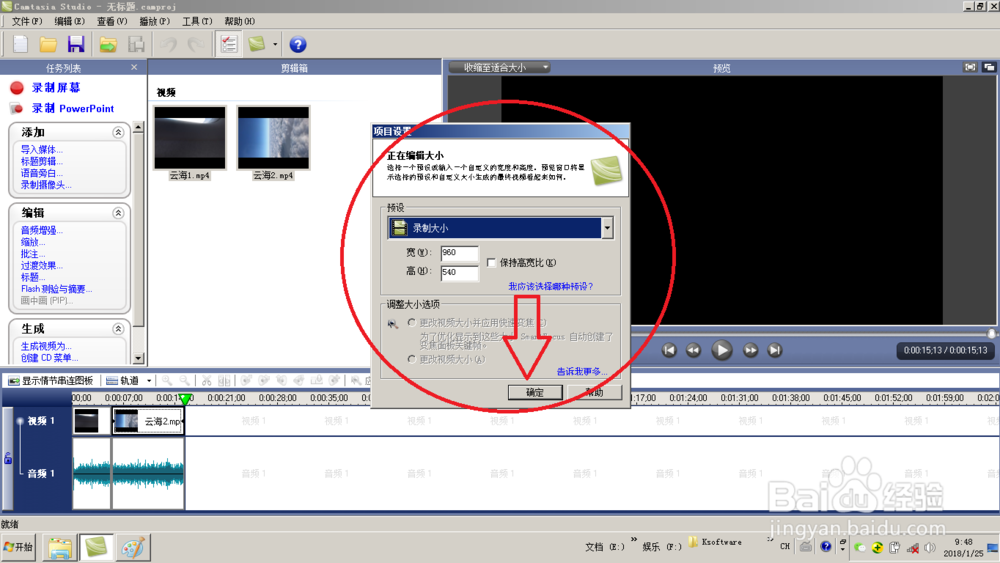Click the Help button in the dialog
The image size is (1000, 563).
(594, 392)
